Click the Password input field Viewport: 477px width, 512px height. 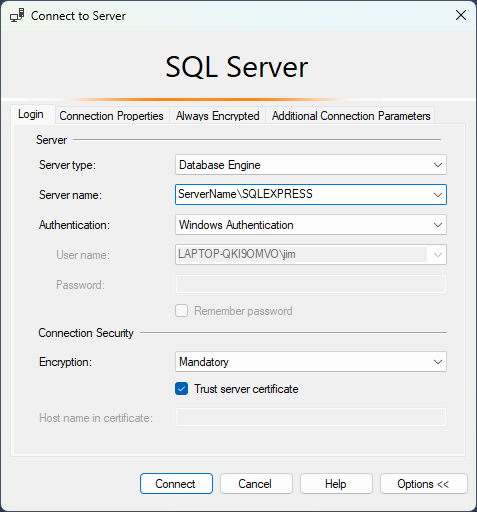(x=311, y=284)
